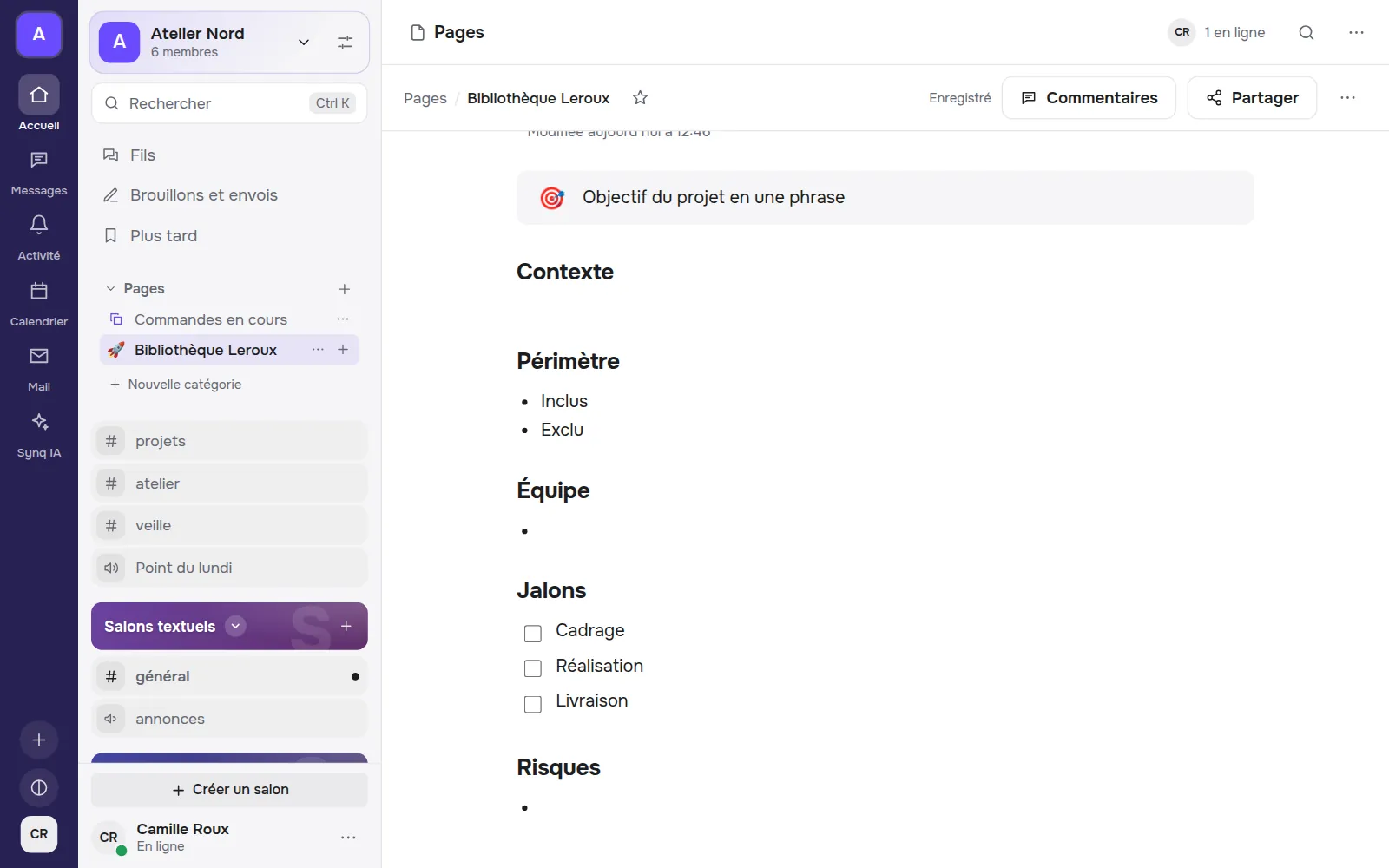The height and width of the screenshot is (868, 1389).
Task: Open the top header more options menu
Action: [1356, 33]
